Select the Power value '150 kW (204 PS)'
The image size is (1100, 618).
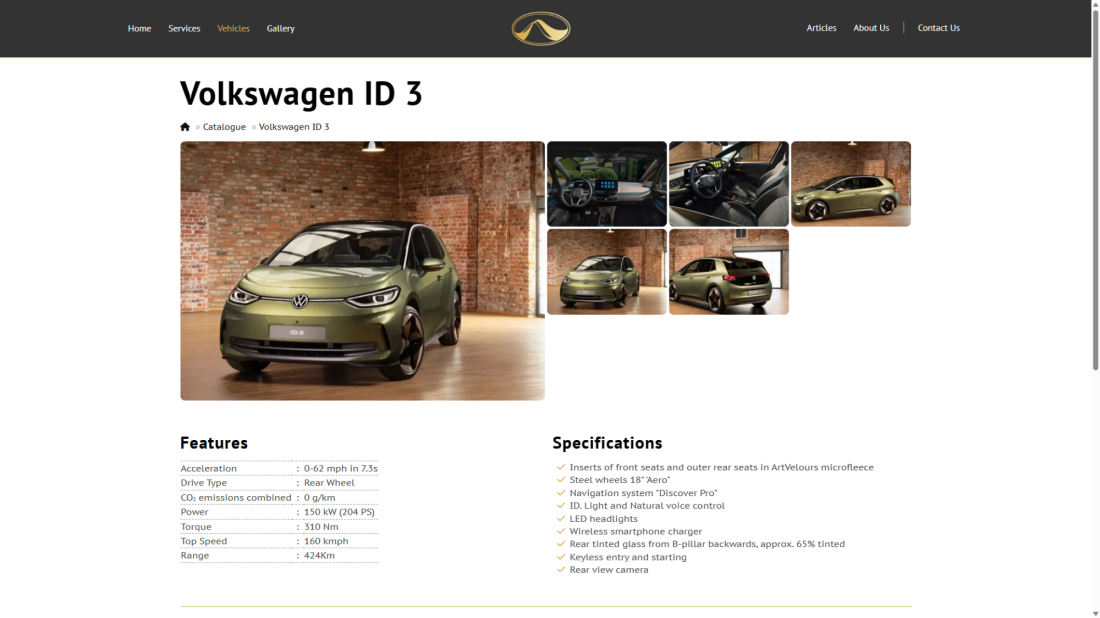(x=339, y=512)
